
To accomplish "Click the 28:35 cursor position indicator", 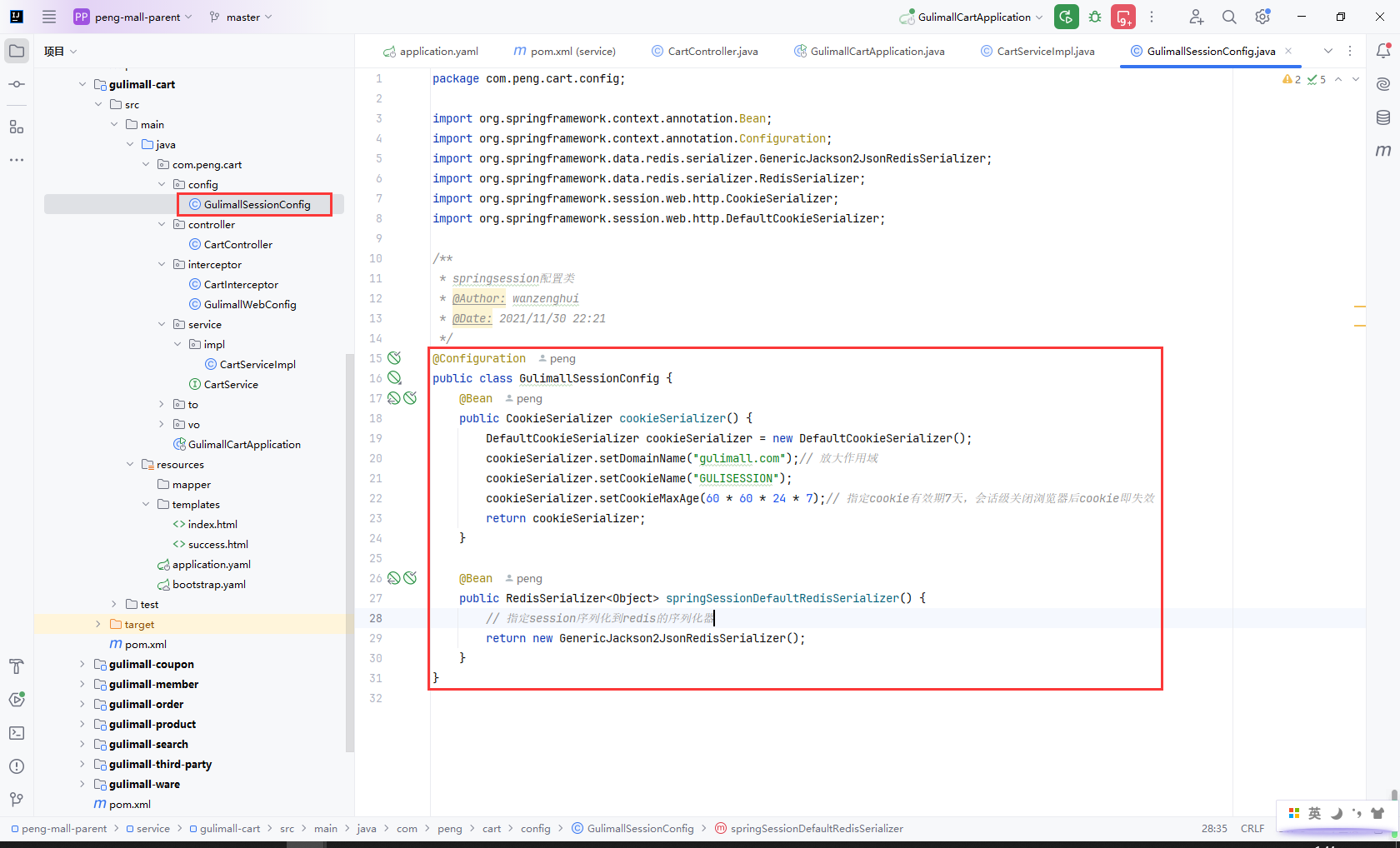I will tap(1214, 828).
